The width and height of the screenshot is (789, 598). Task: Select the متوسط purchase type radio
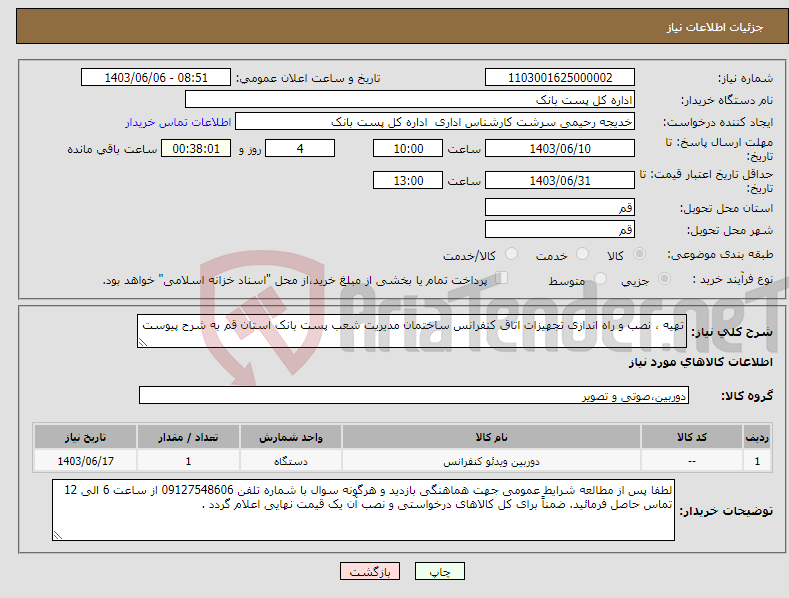(x=600, y=278)
